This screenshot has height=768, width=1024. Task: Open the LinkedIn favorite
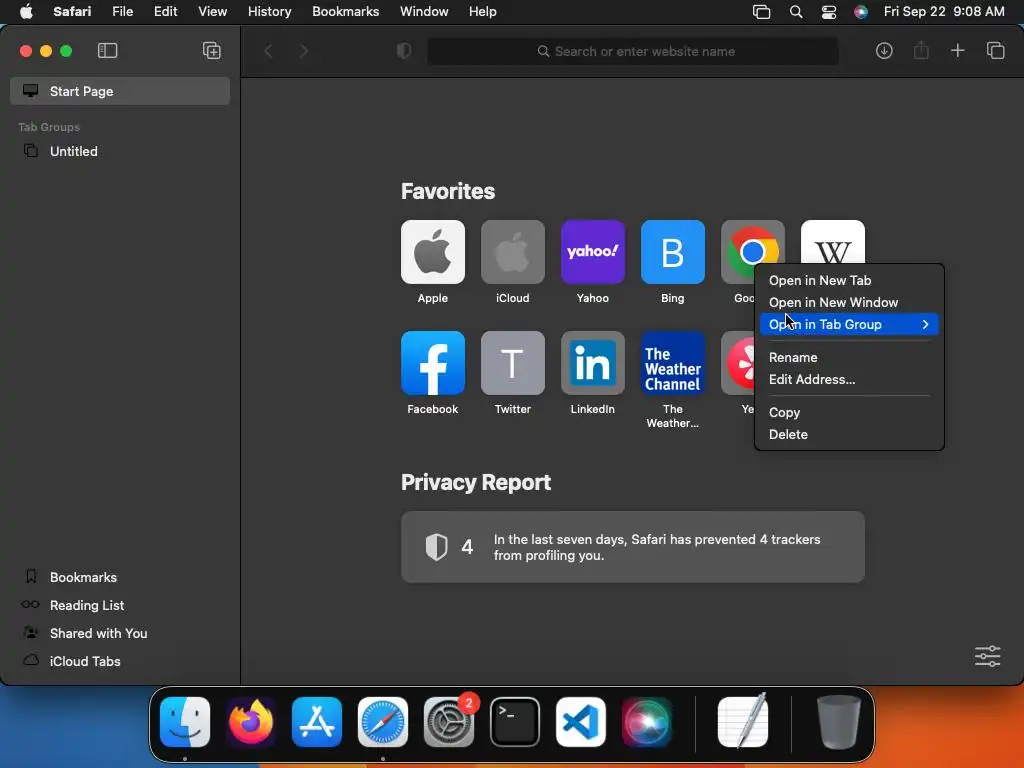click(593, 363)
